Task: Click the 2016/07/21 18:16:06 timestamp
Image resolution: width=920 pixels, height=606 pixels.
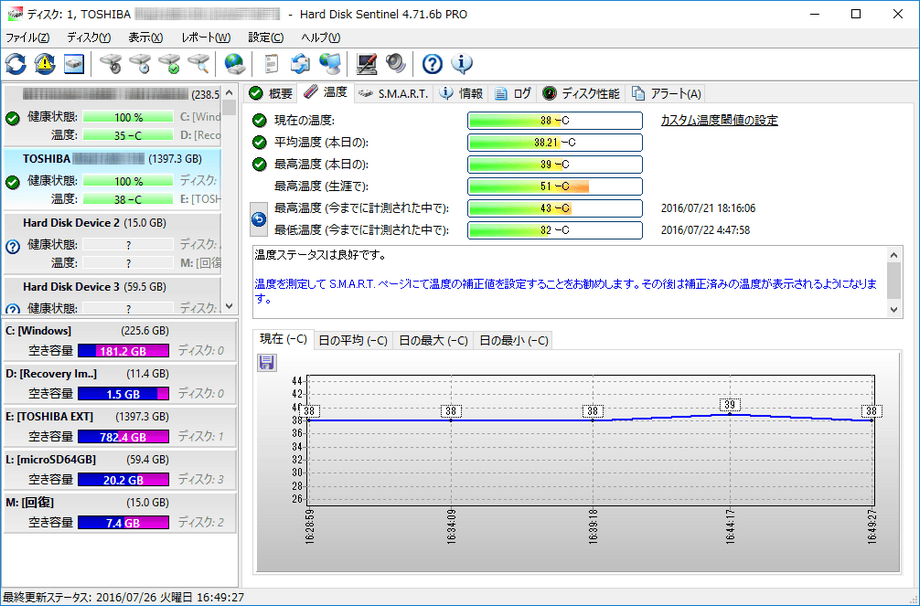Action: (708, 208)
